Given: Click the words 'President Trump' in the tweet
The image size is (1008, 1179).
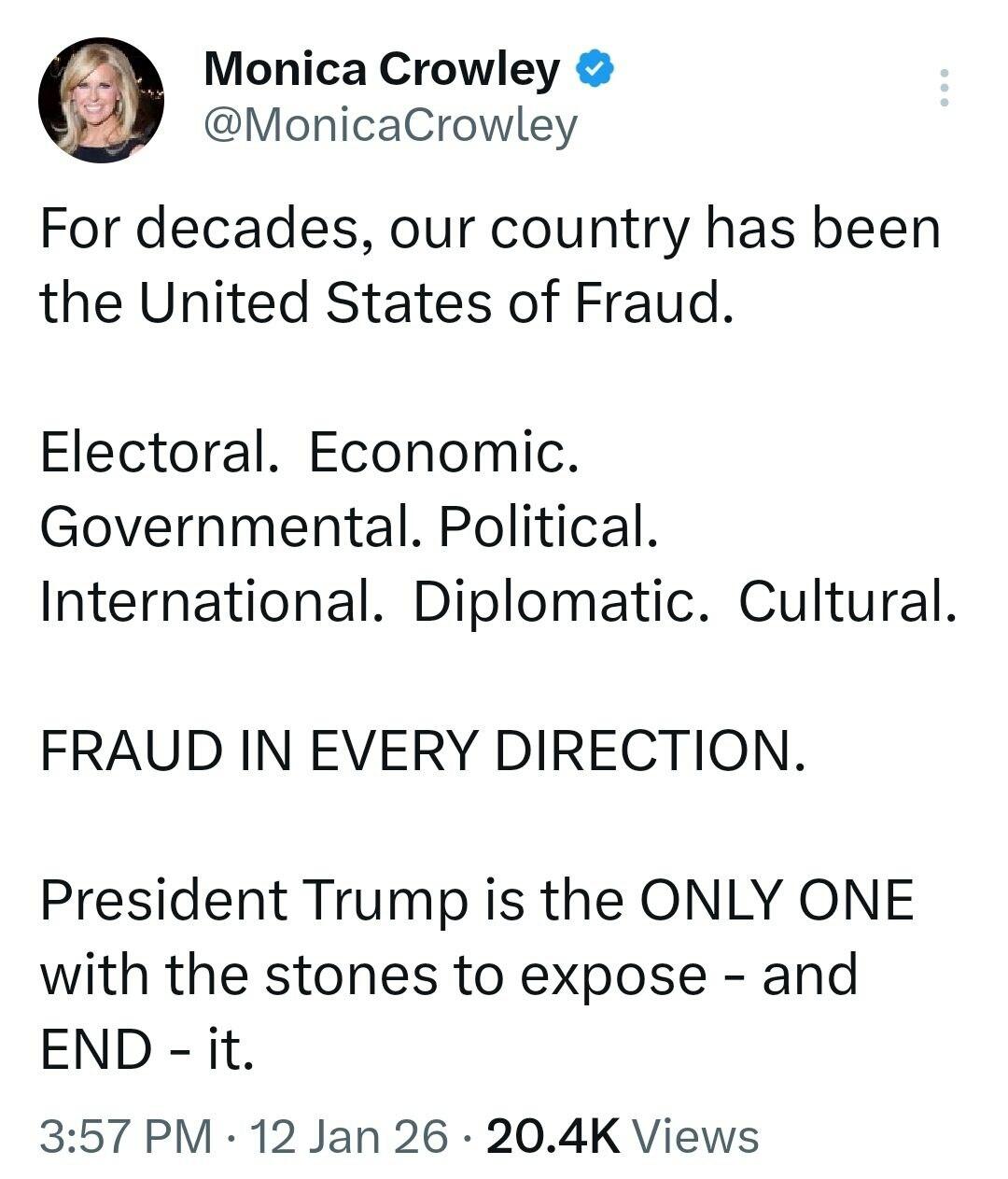Looking at the screenshot, I should click(x=254, y=900).
